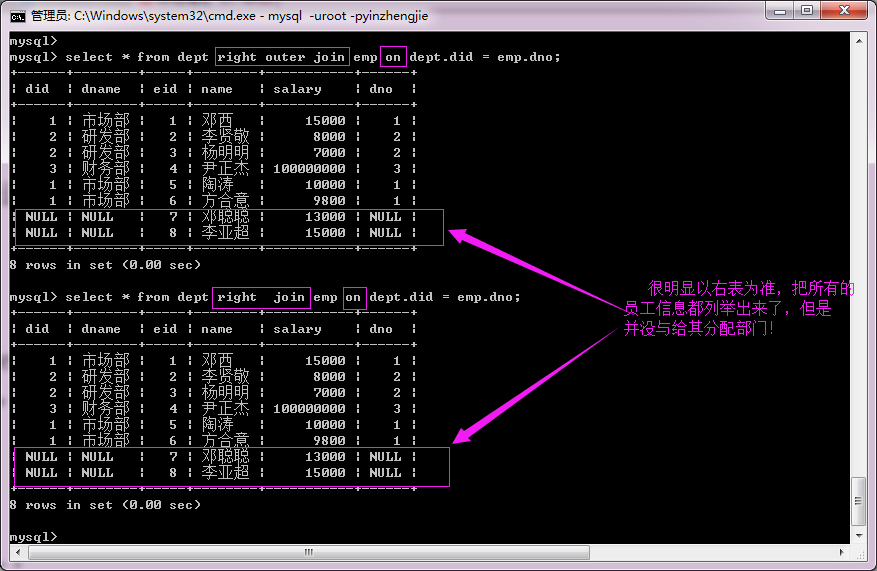Click name 邓聪聪 in first result table

(x=225, y=216)
